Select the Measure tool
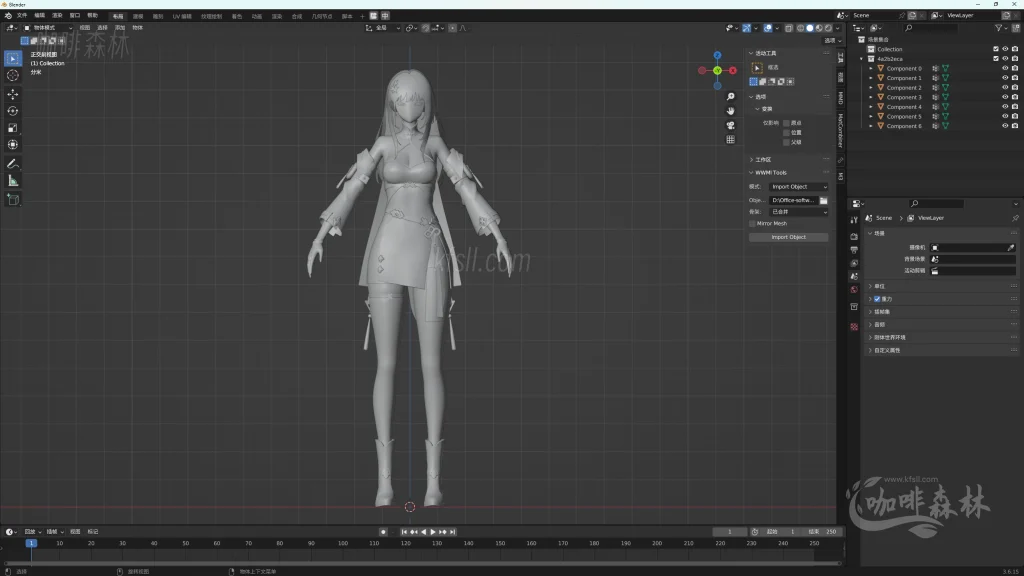 pyautogui.click(x=12, y=181)
